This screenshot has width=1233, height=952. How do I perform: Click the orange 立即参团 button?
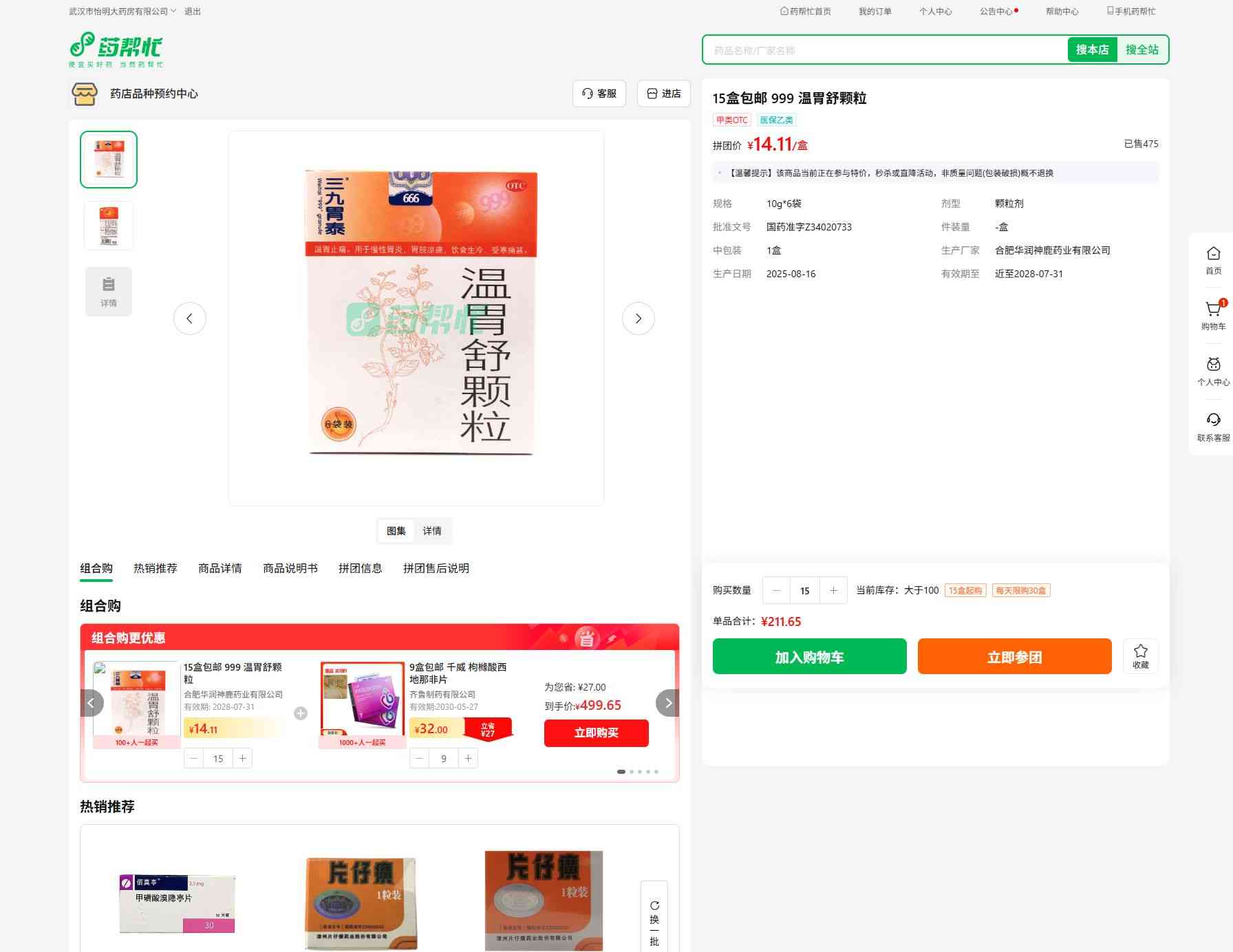(1014, 656)
